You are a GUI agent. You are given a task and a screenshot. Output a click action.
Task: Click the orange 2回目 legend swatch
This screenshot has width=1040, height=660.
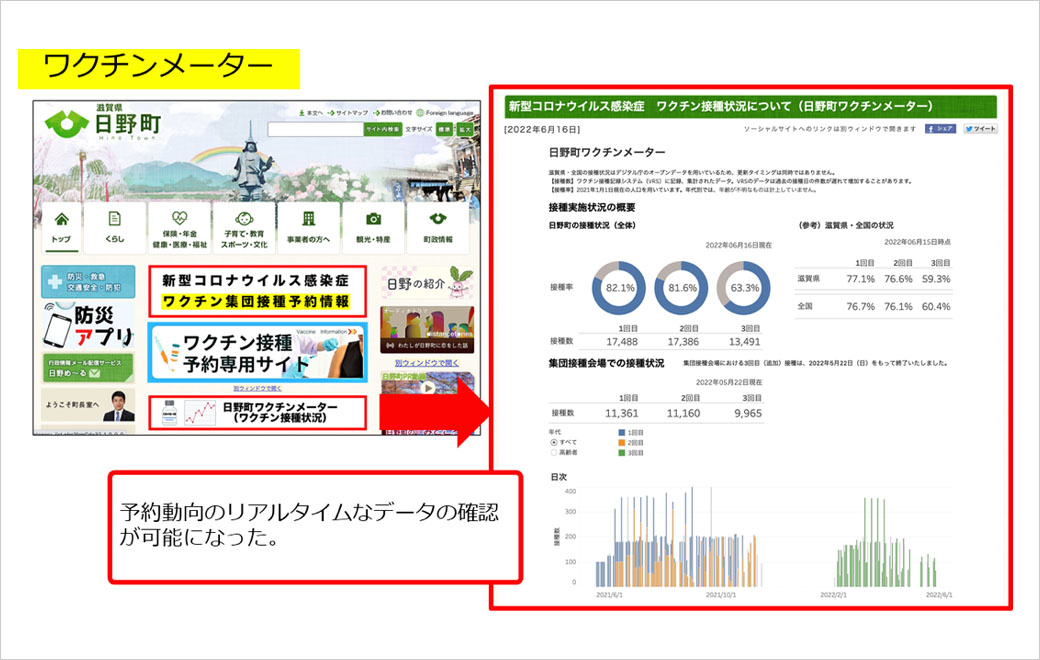[621, 442]
